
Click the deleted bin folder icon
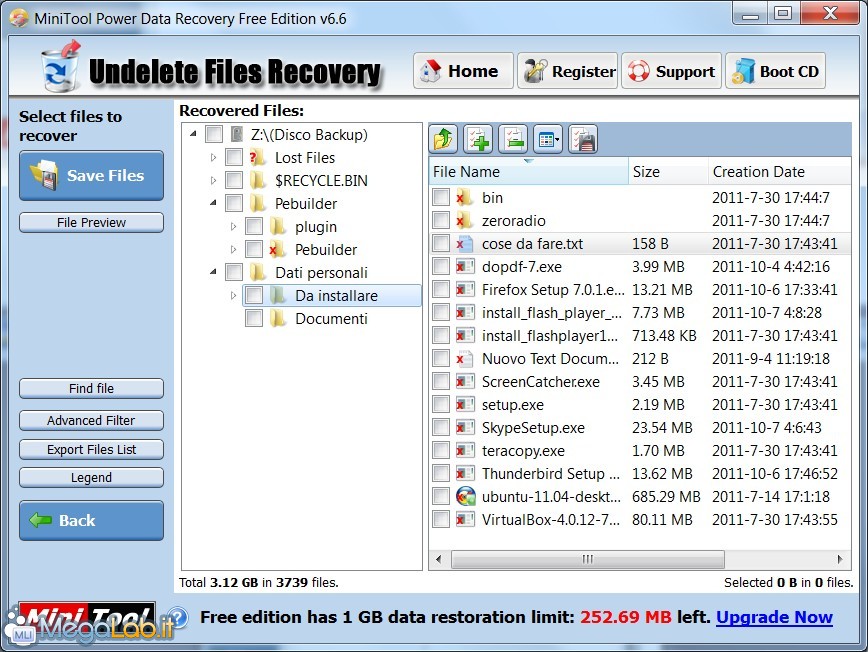pos(464,198)
